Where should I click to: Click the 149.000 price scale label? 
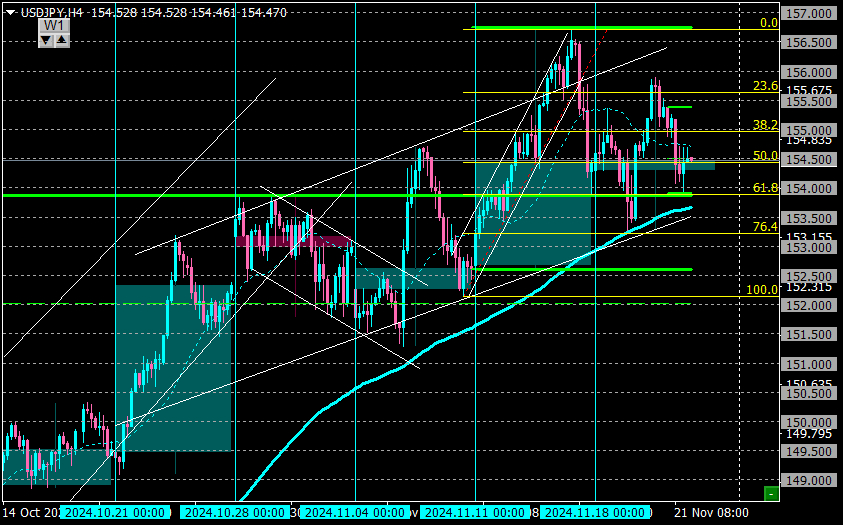809,480
